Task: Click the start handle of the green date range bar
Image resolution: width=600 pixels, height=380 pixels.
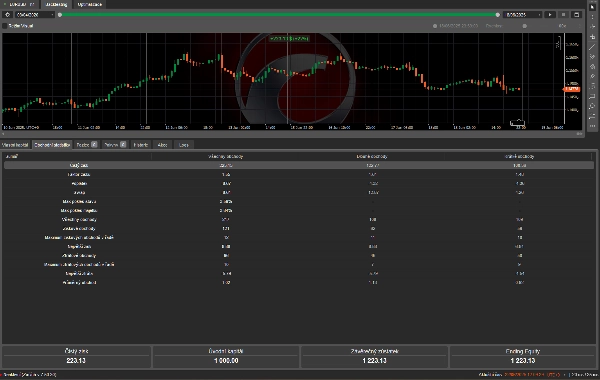Action: 60,15
